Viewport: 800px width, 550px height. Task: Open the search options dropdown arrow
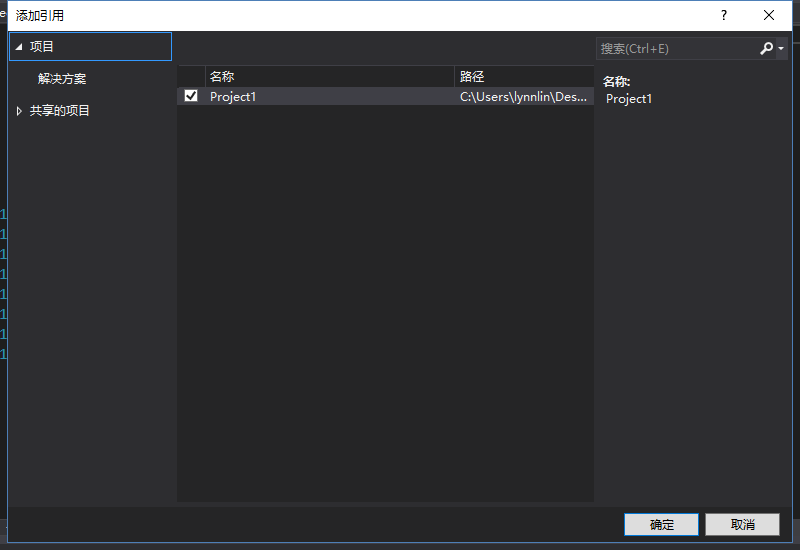781,48
